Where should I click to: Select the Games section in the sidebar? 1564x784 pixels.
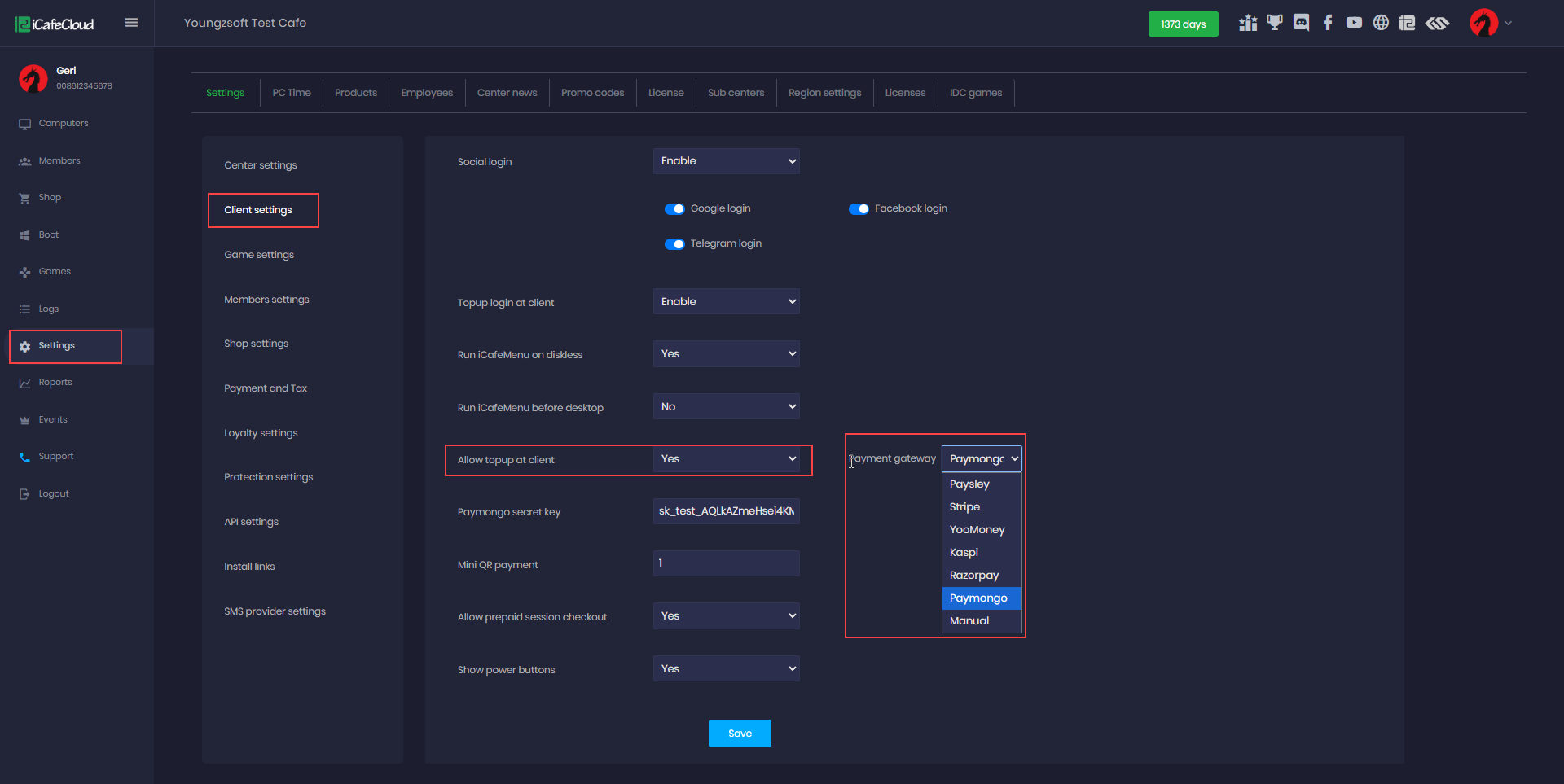point(55,271)
